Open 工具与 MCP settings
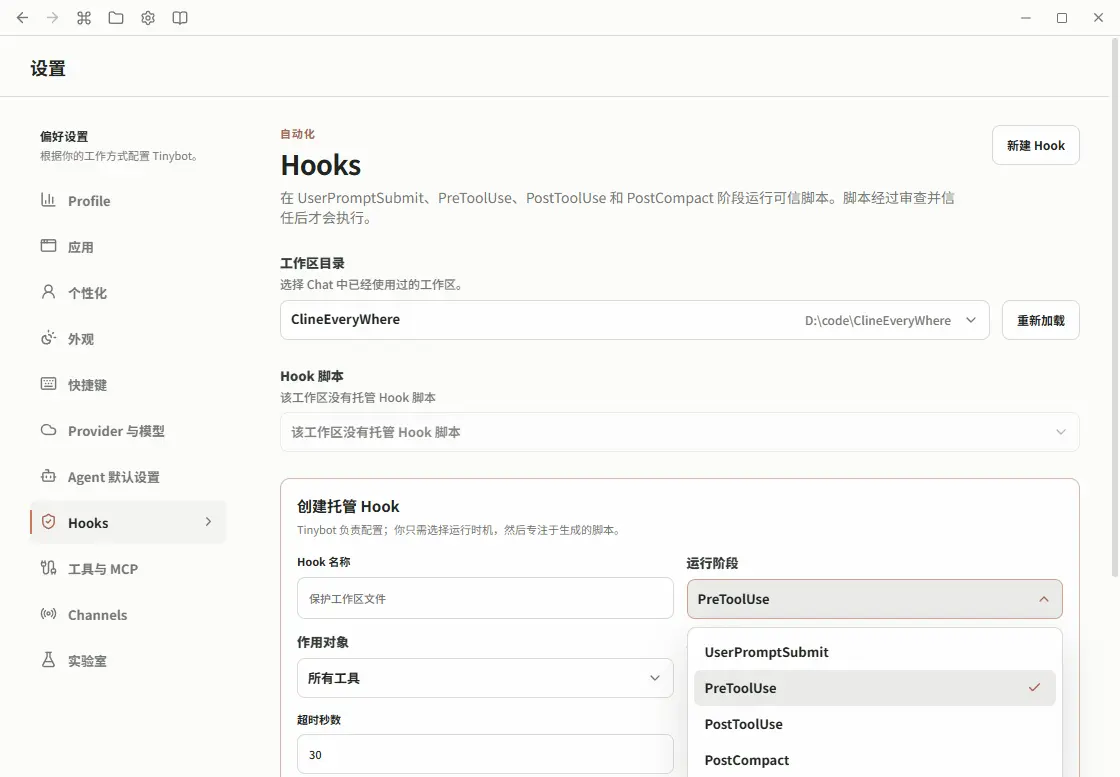 coord(128,569)
